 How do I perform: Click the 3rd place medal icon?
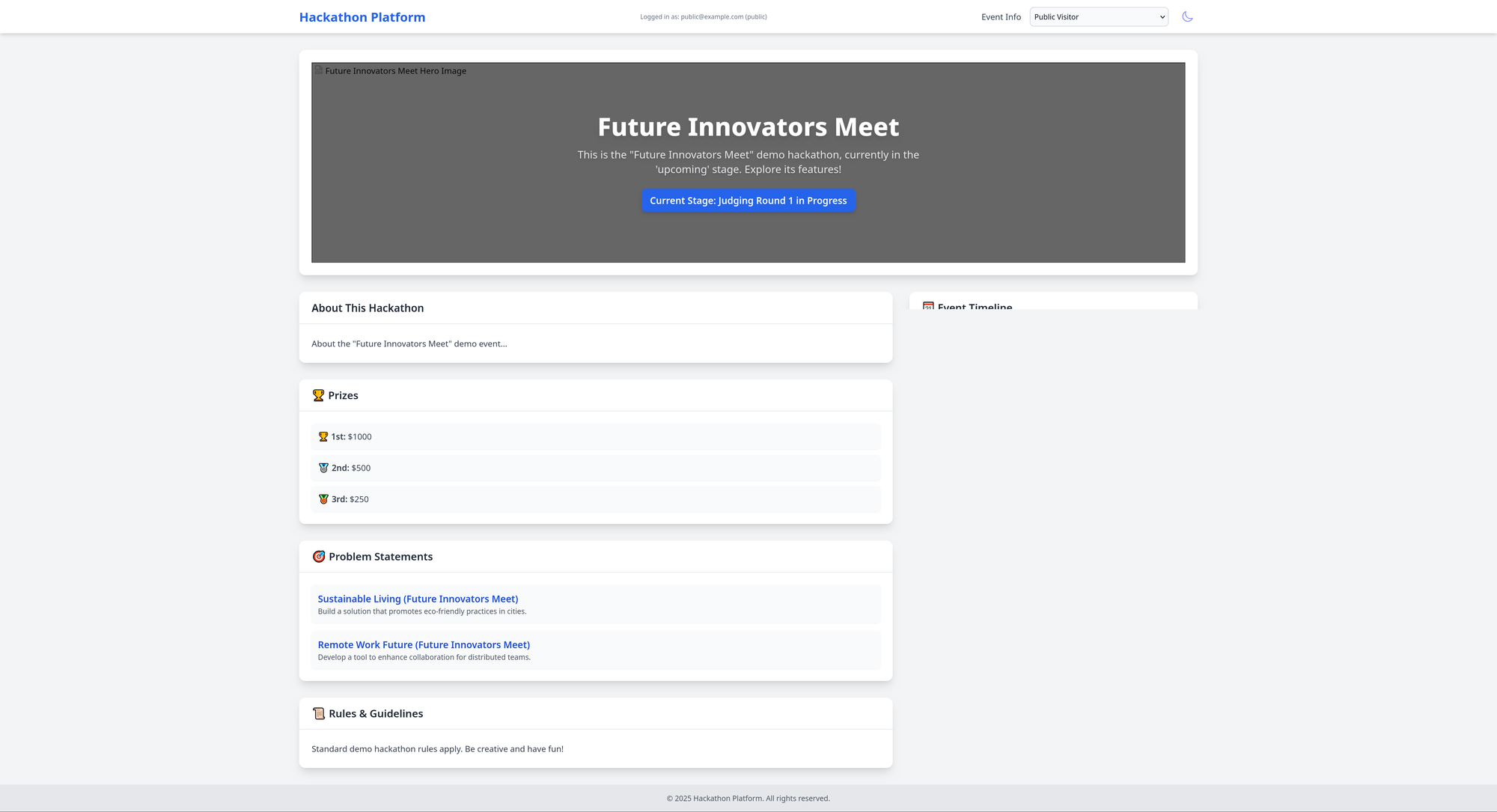click(323, 499)
